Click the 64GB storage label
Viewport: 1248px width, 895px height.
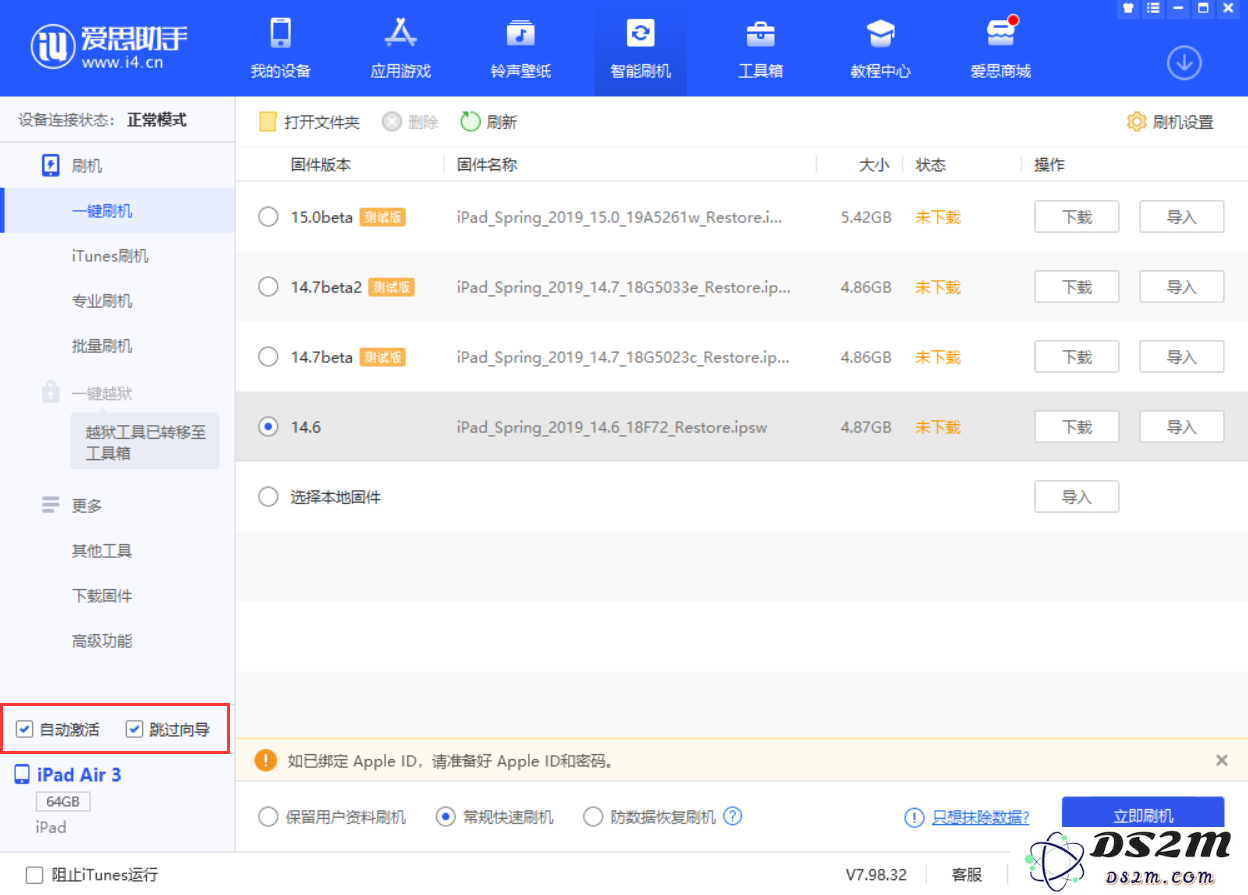(63, 802)
